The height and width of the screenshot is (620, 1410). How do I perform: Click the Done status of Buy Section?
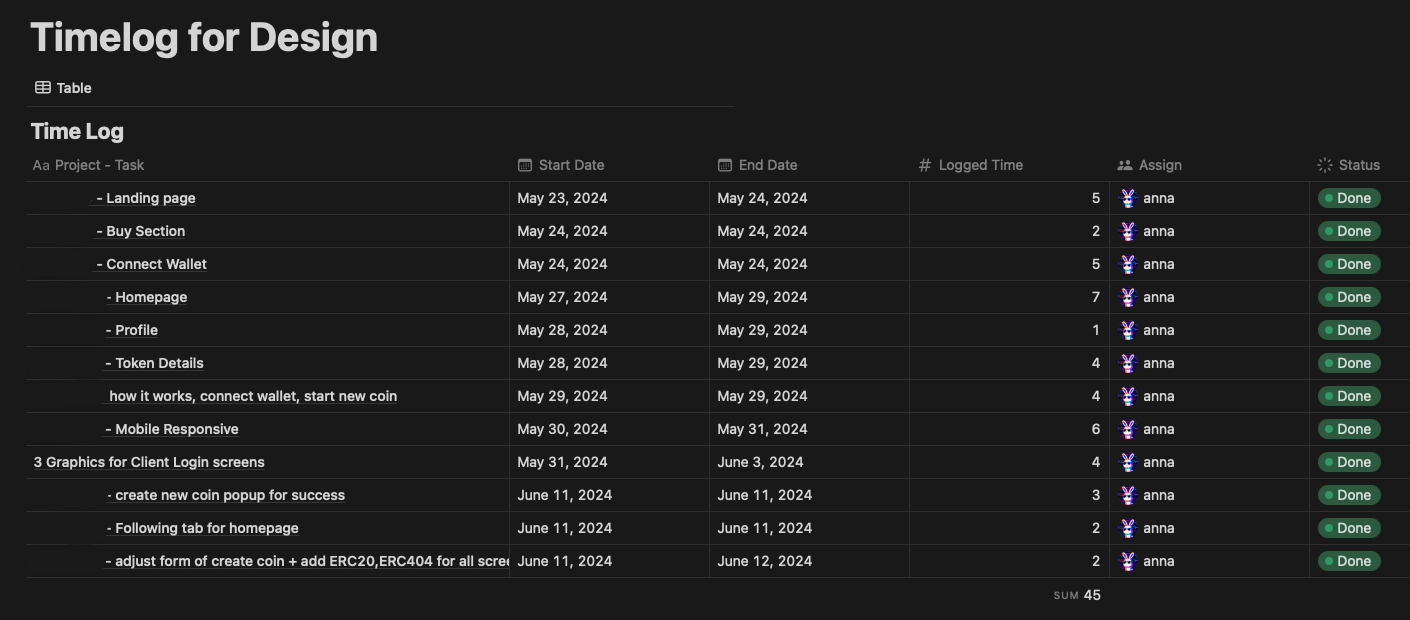click(1349, 231)
